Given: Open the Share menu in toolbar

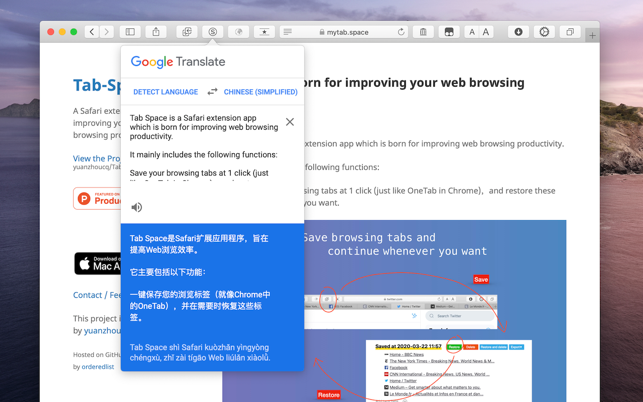Looking at the screenshot, I should [156, 32].
